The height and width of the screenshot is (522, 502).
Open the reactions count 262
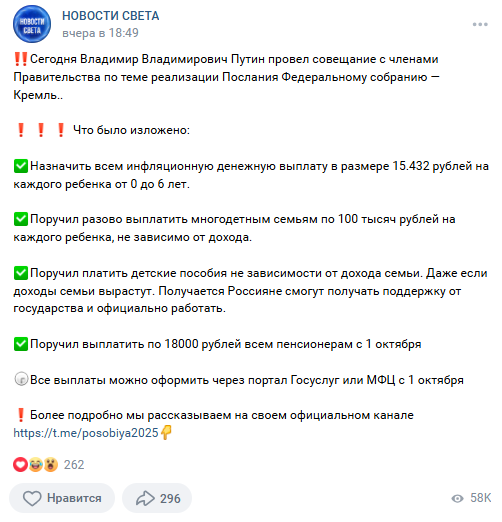click(74, 465)
